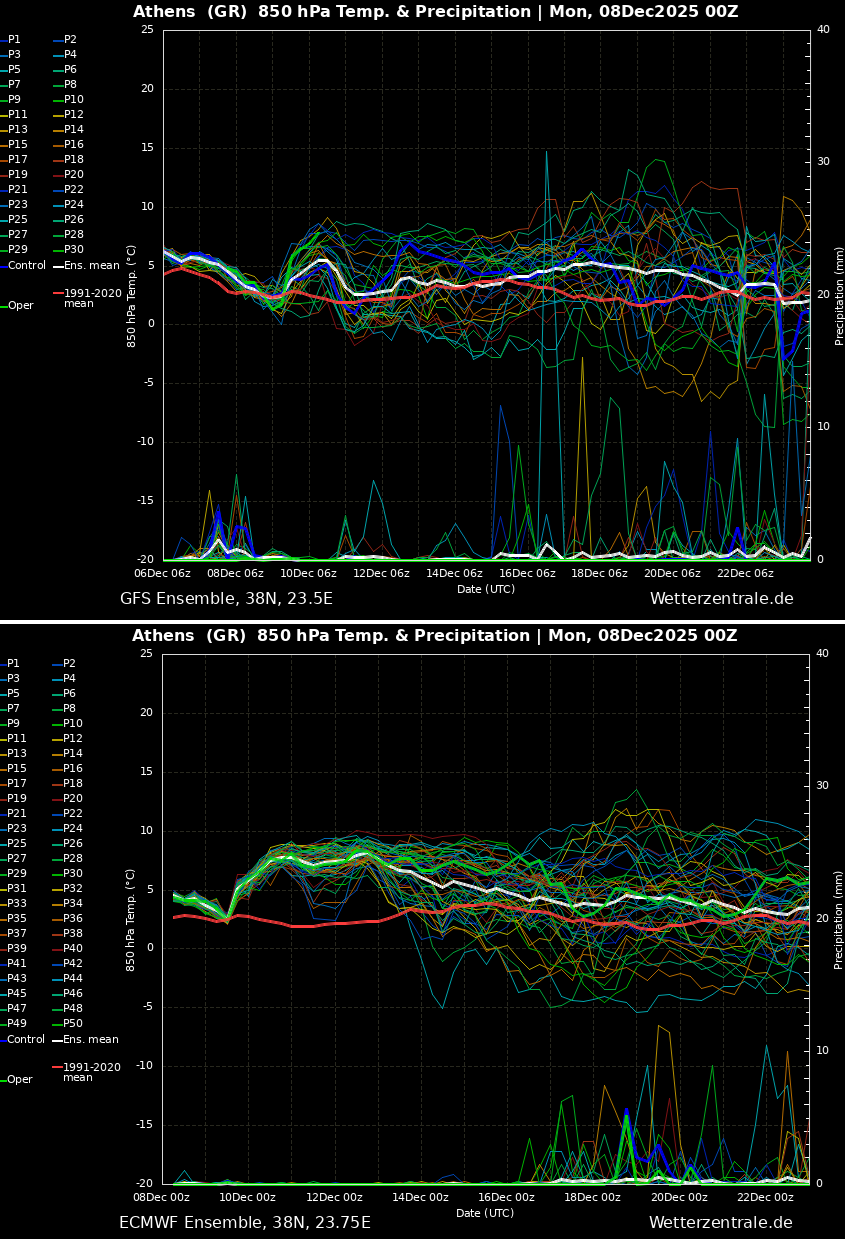
Task: Click the 22Dec 06z label on GFS axis
Action: [x=745, y=574]
